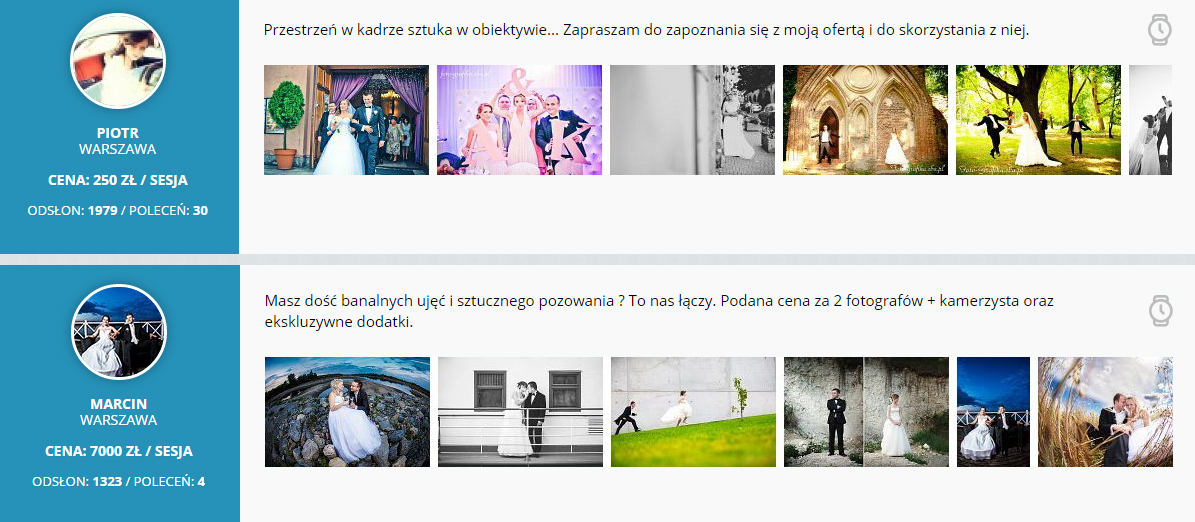Click the watch icon in Piotr's listing
Image resolution: width=1195 pixels, height=522 pixels.
click(1159, 31)
